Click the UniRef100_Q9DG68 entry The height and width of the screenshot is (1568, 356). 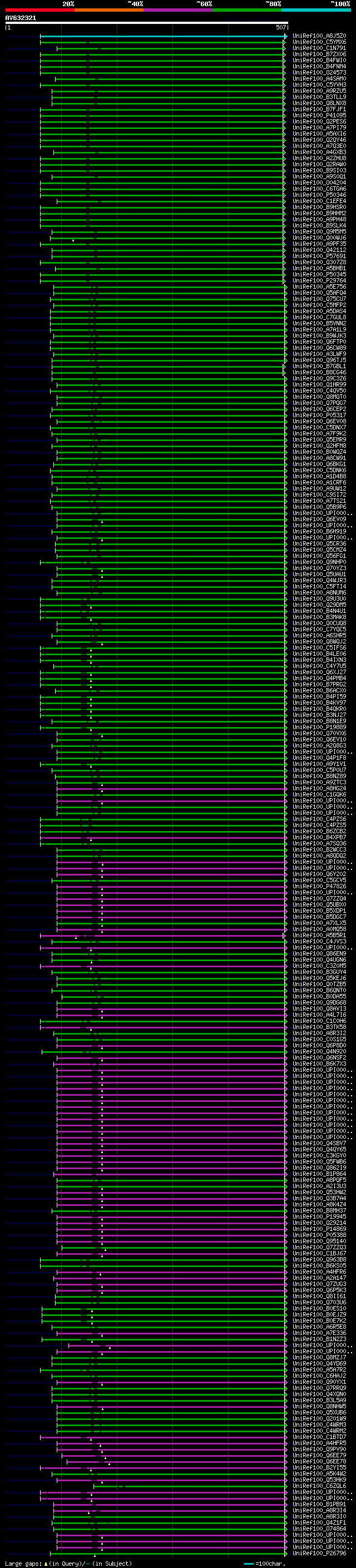pyautogui.click(x=319, y=1002)
